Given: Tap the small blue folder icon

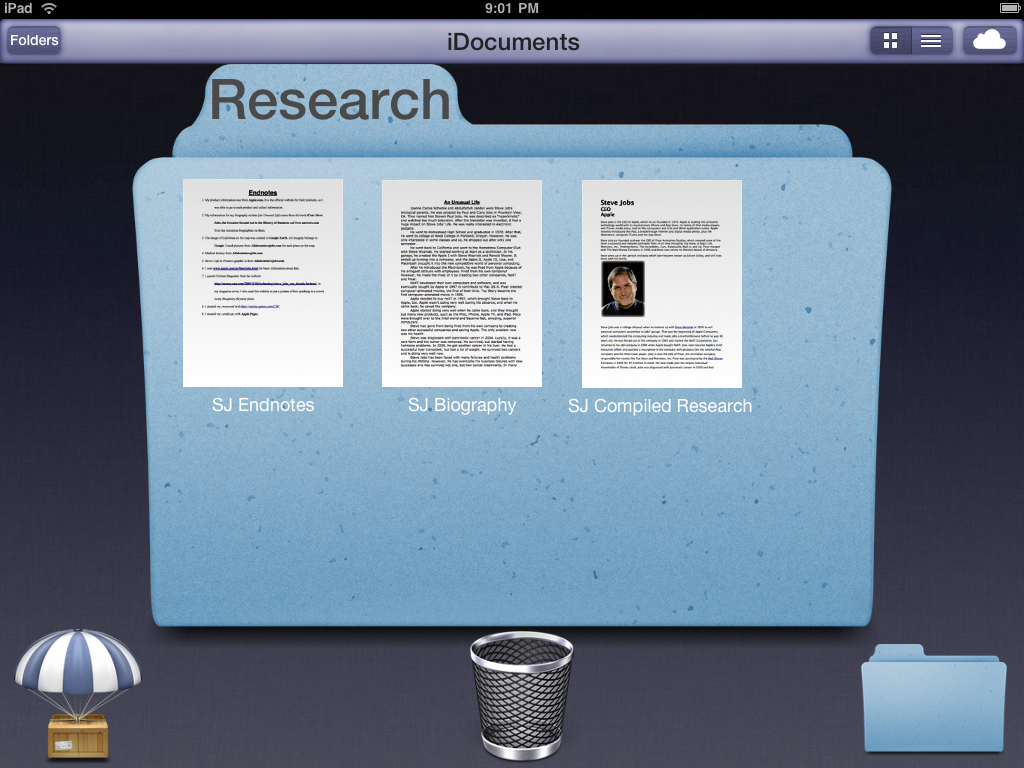Looking at the screenshot, I should 933,698.
